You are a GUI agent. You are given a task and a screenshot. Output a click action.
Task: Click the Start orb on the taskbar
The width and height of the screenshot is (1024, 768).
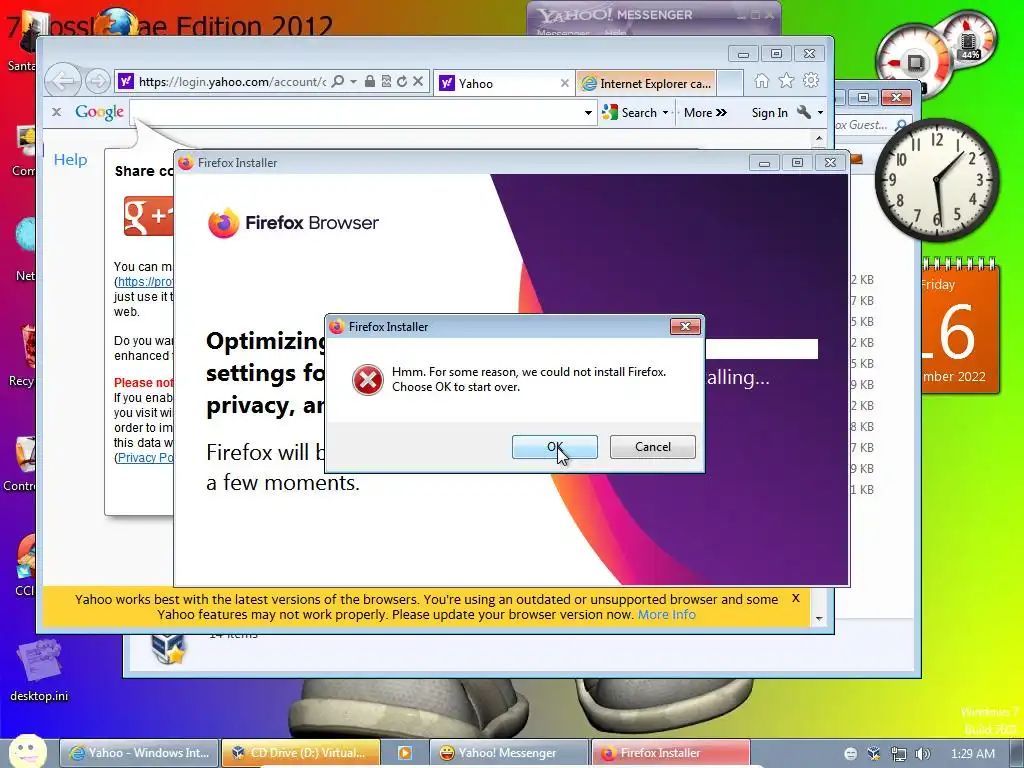tap(27, 751)
